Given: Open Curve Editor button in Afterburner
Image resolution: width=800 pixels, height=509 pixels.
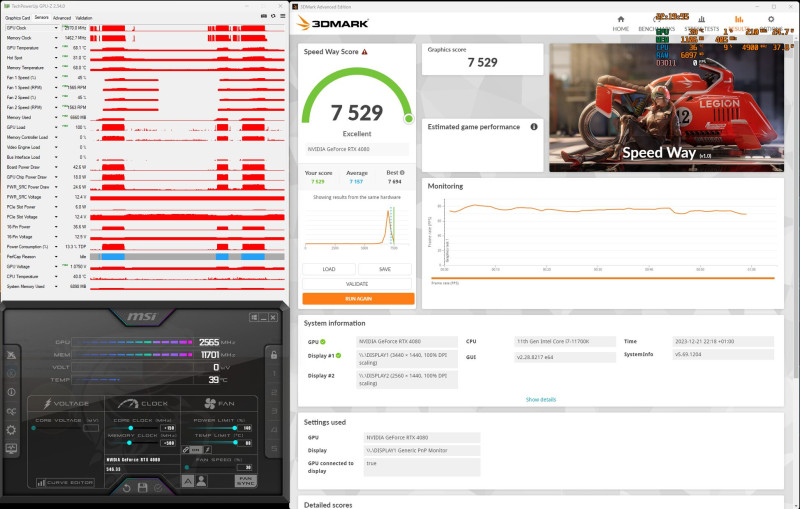Looking at the screenshot, I should click(65, 482).
